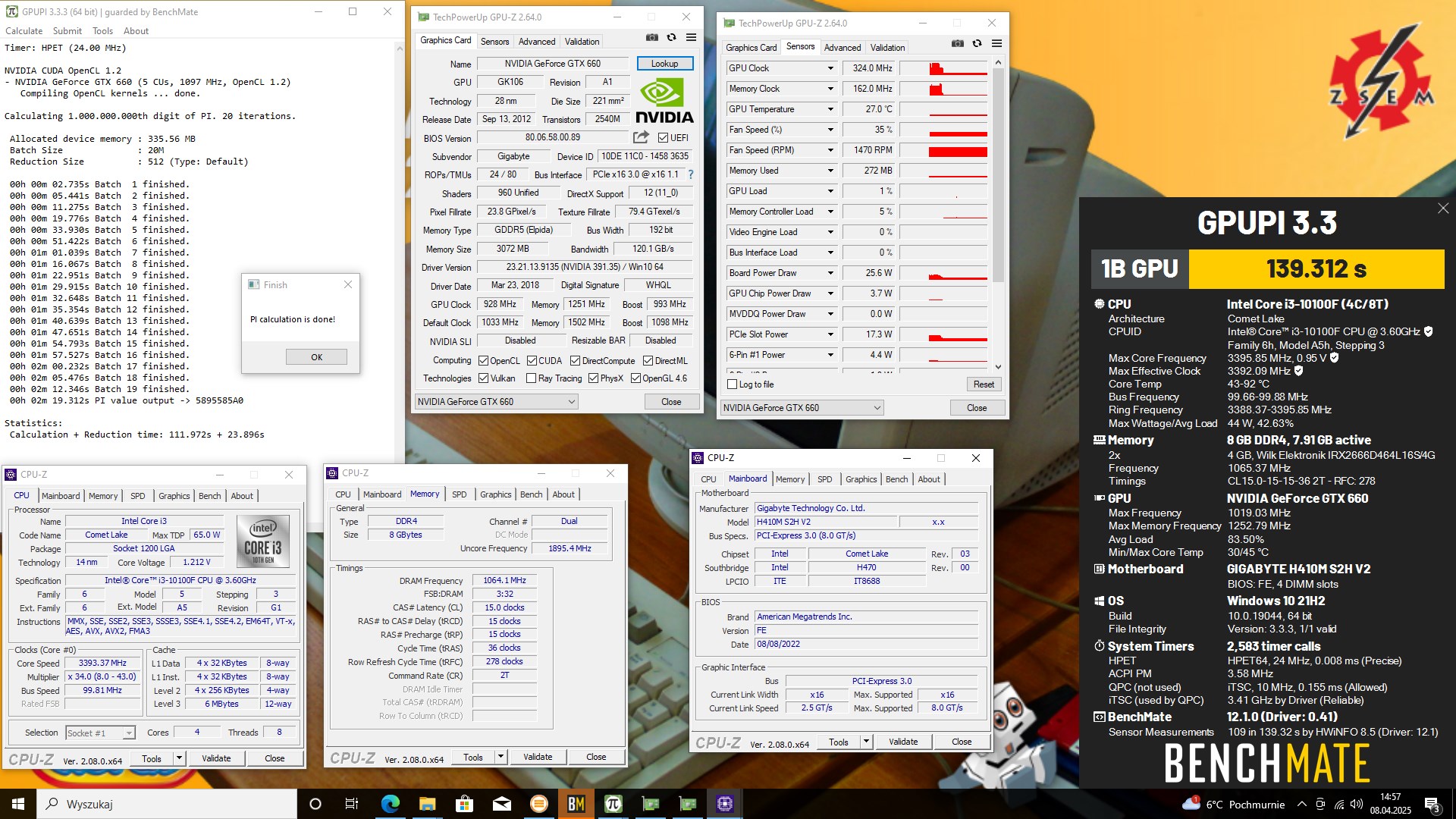This screenshot has height=819, width=1456.
Task: Open GPU selector dropdown in left GPU-Z
Action: [496, 402]
